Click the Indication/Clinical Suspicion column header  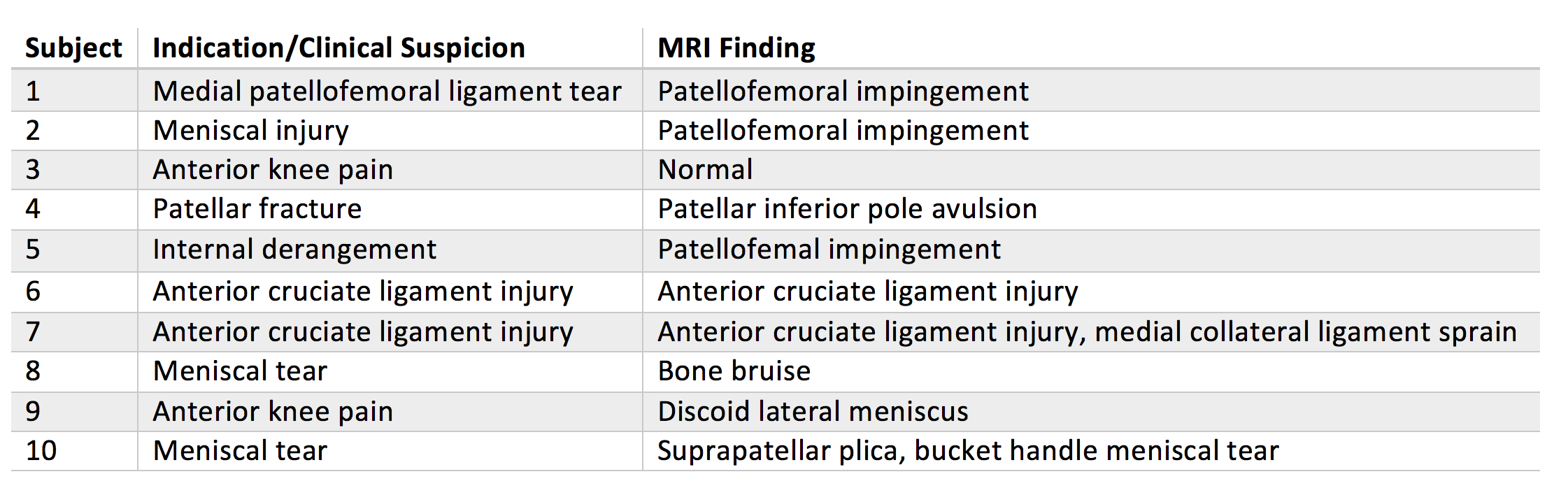click(338, 48)
